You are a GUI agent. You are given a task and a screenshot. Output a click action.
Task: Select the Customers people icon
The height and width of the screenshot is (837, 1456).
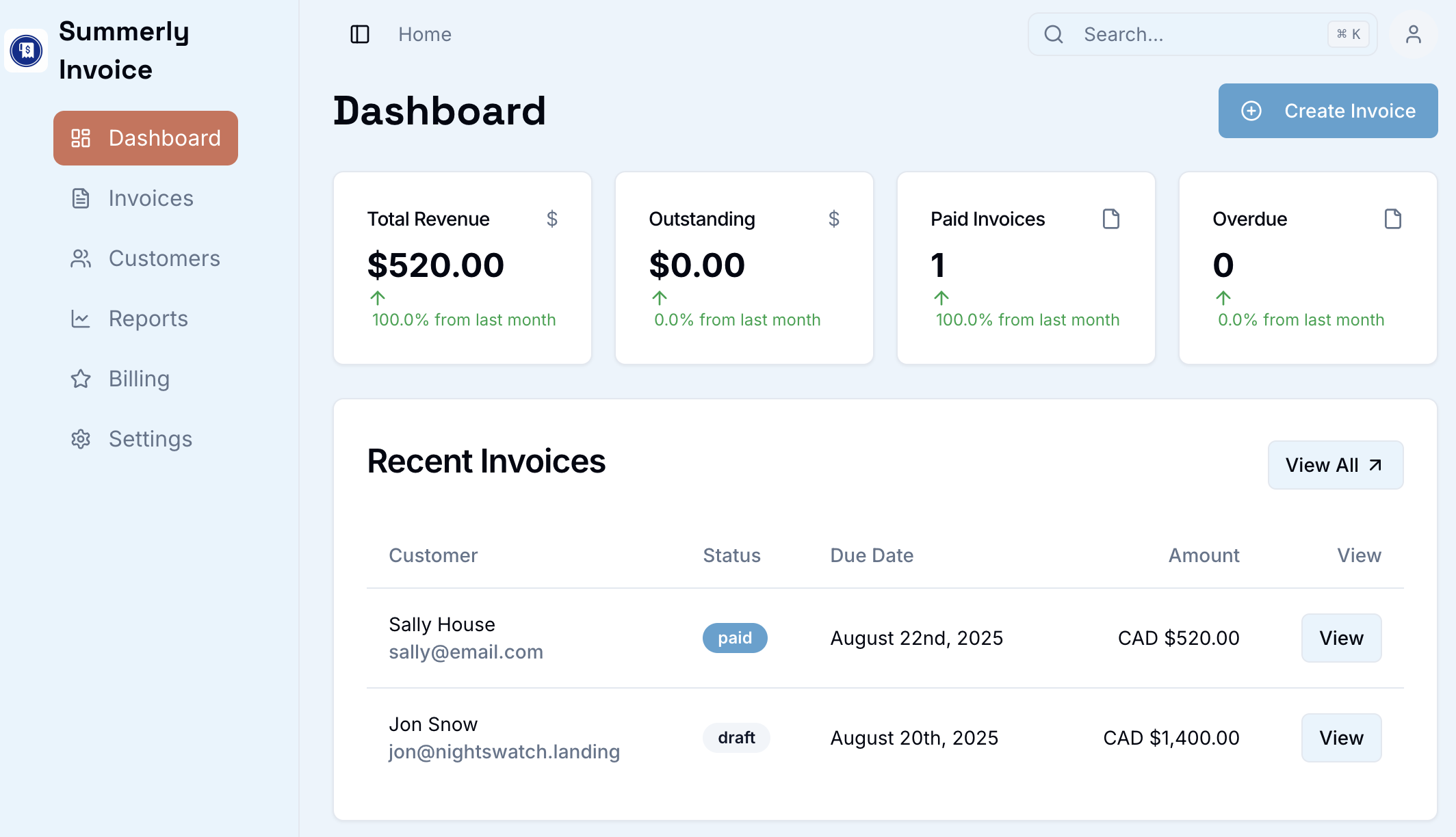81,258
